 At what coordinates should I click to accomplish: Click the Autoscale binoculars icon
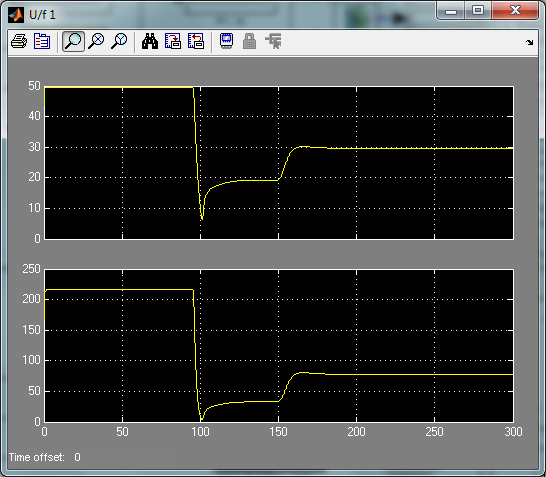150,41
